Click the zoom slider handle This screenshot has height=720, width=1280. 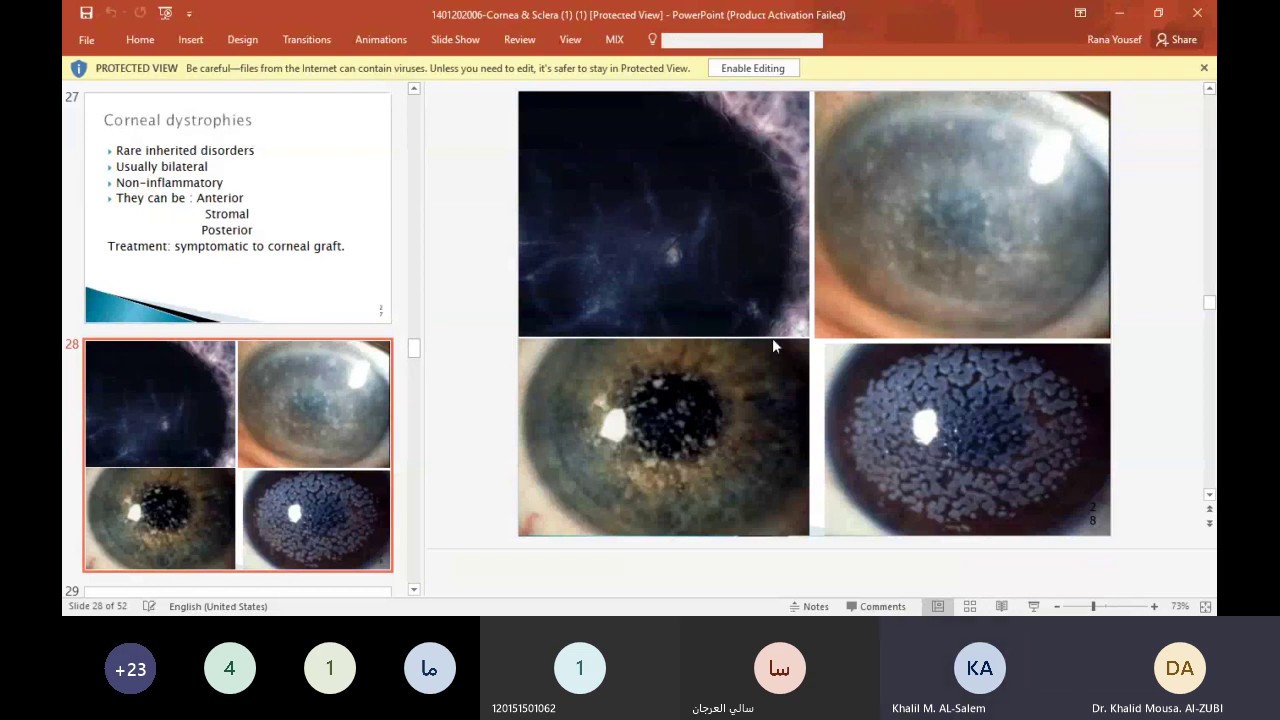(x=1093, y=606)
